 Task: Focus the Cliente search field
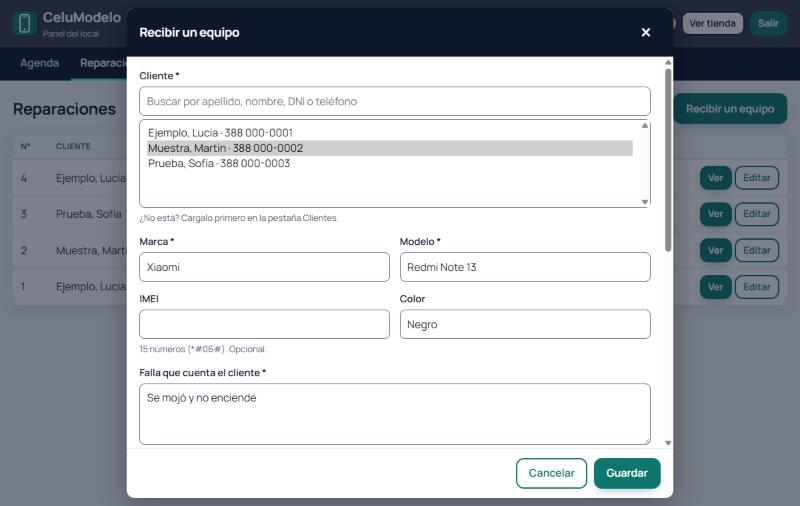(394, 101)
